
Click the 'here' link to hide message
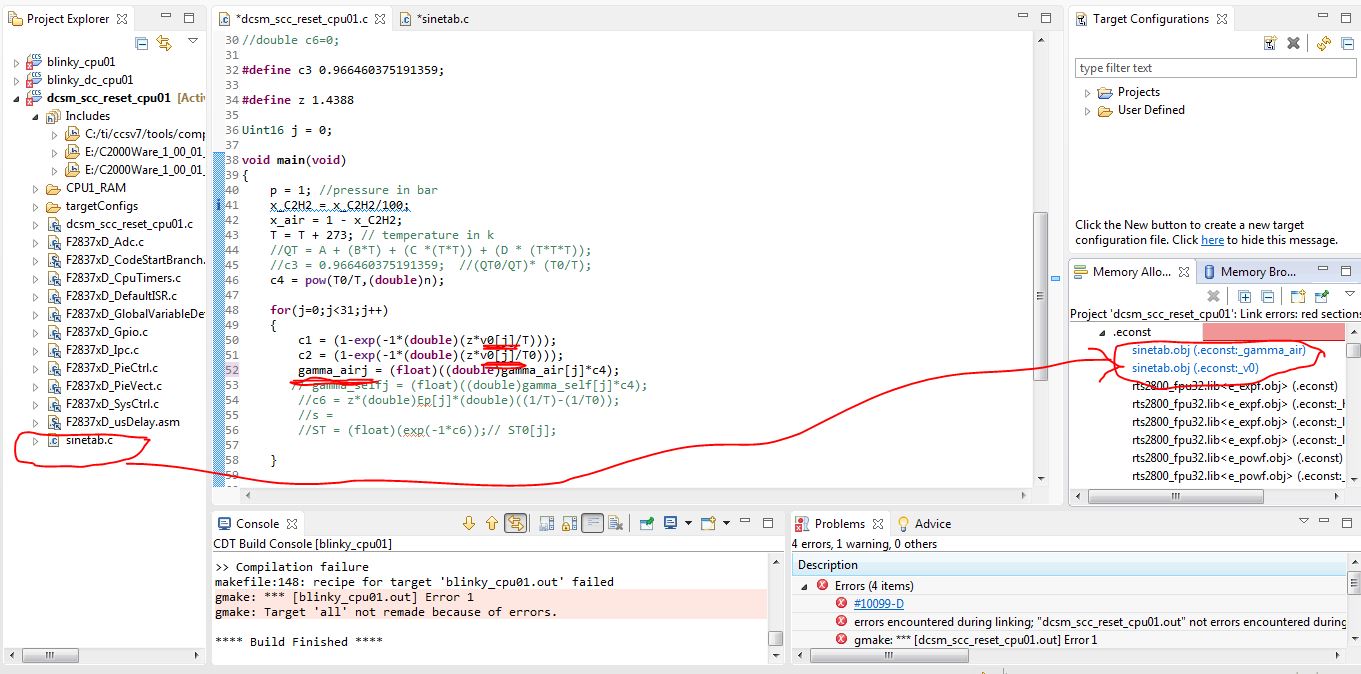1212,240
